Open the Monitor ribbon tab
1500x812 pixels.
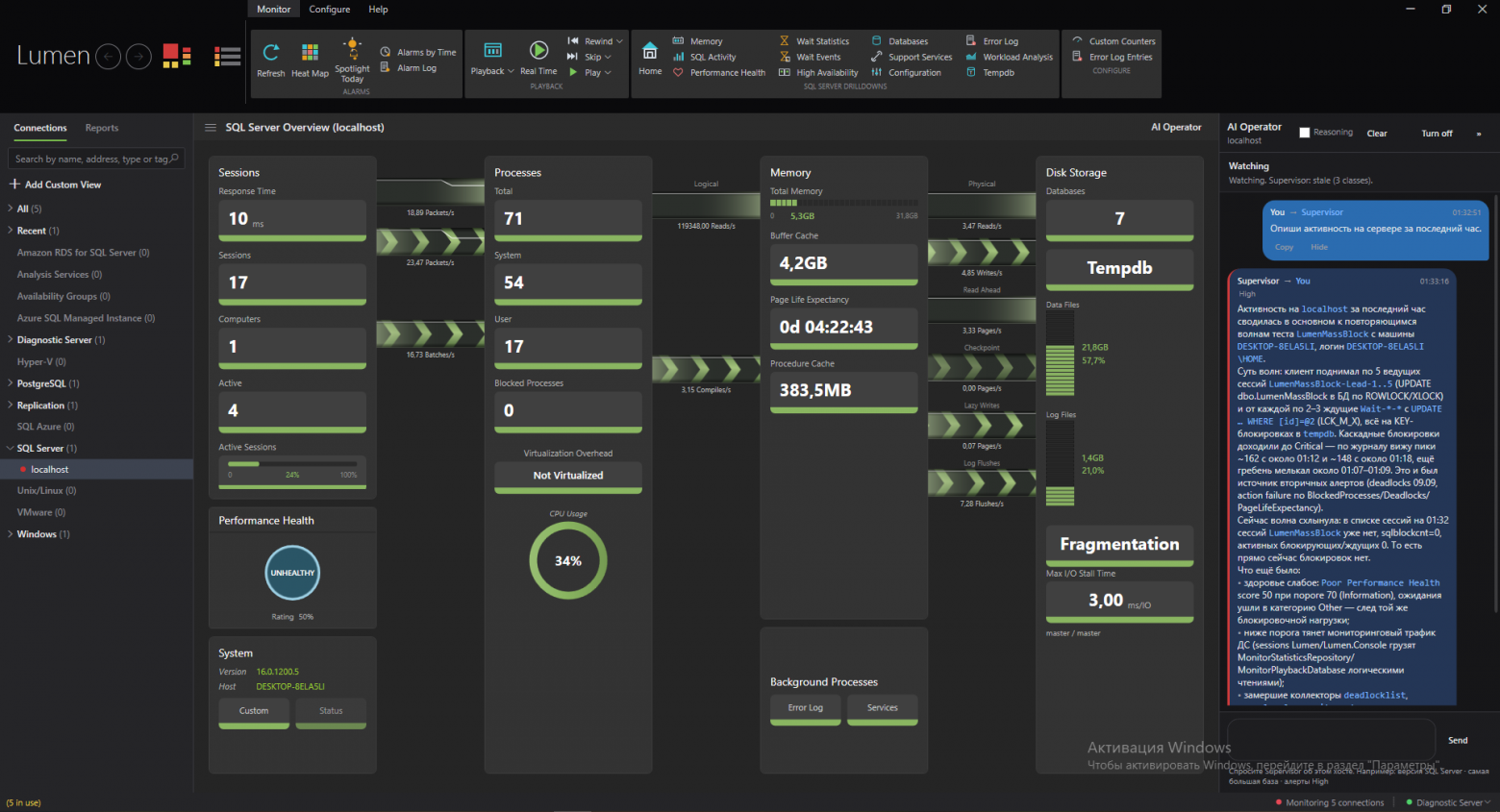[x=273, y=9]
